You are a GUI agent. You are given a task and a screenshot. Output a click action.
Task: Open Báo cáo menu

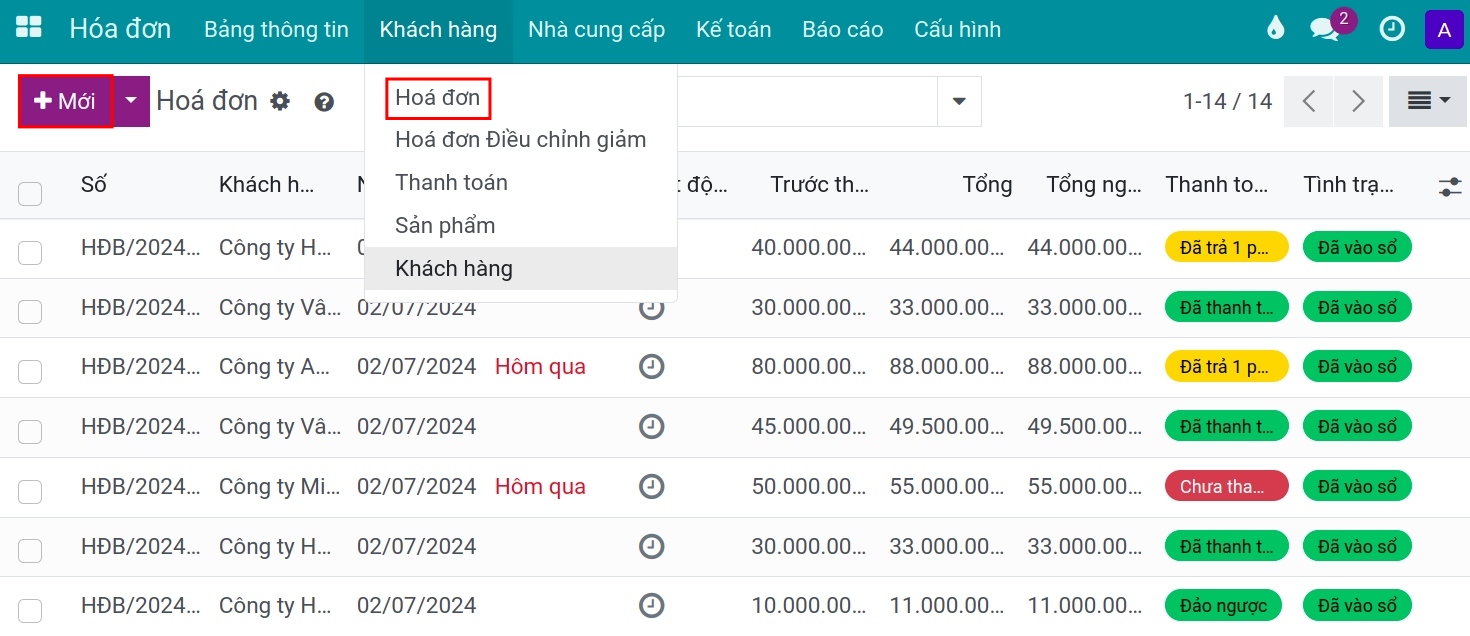842,30
